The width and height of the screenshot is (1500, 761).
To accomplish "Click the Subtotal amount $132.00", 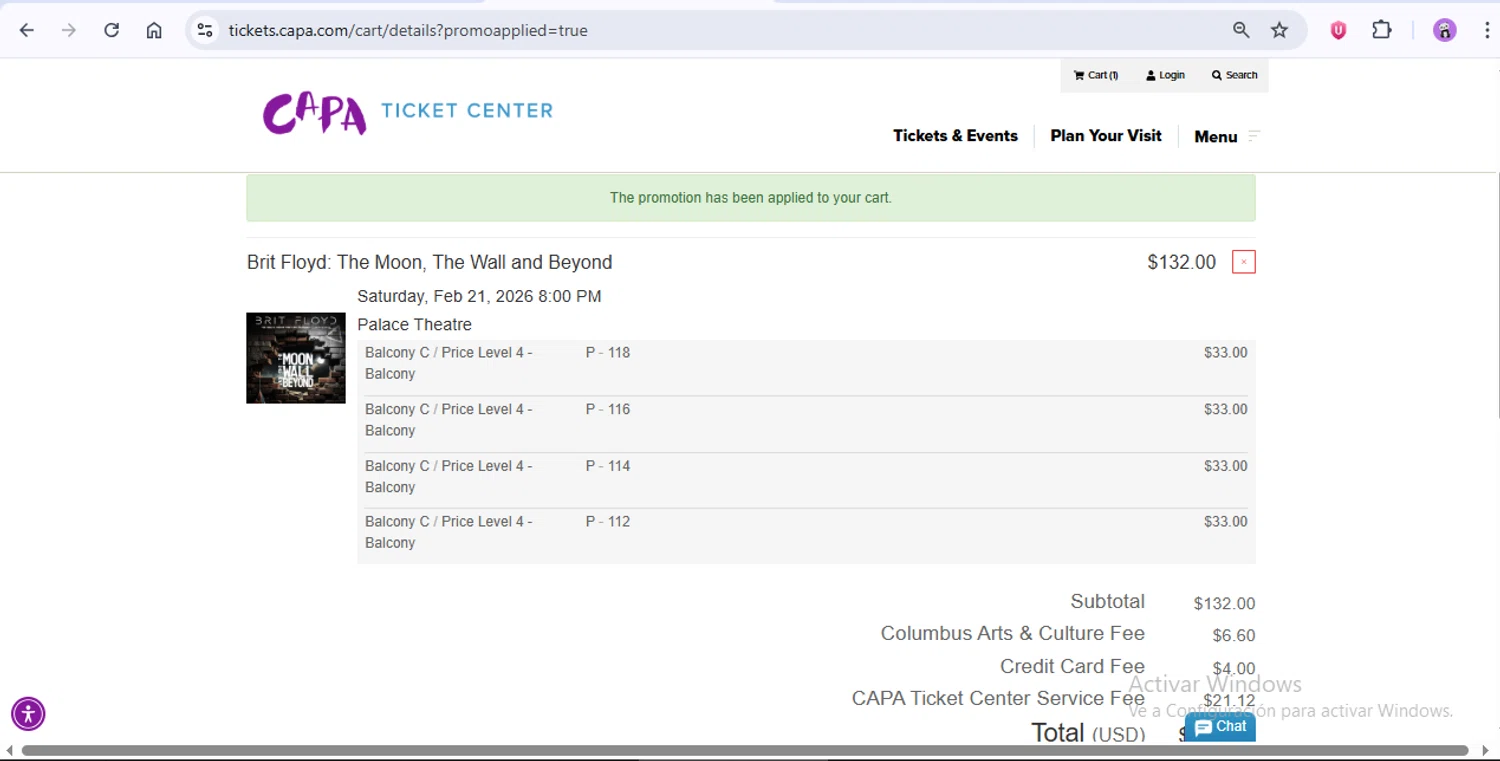I will [x=1224, y=604].
